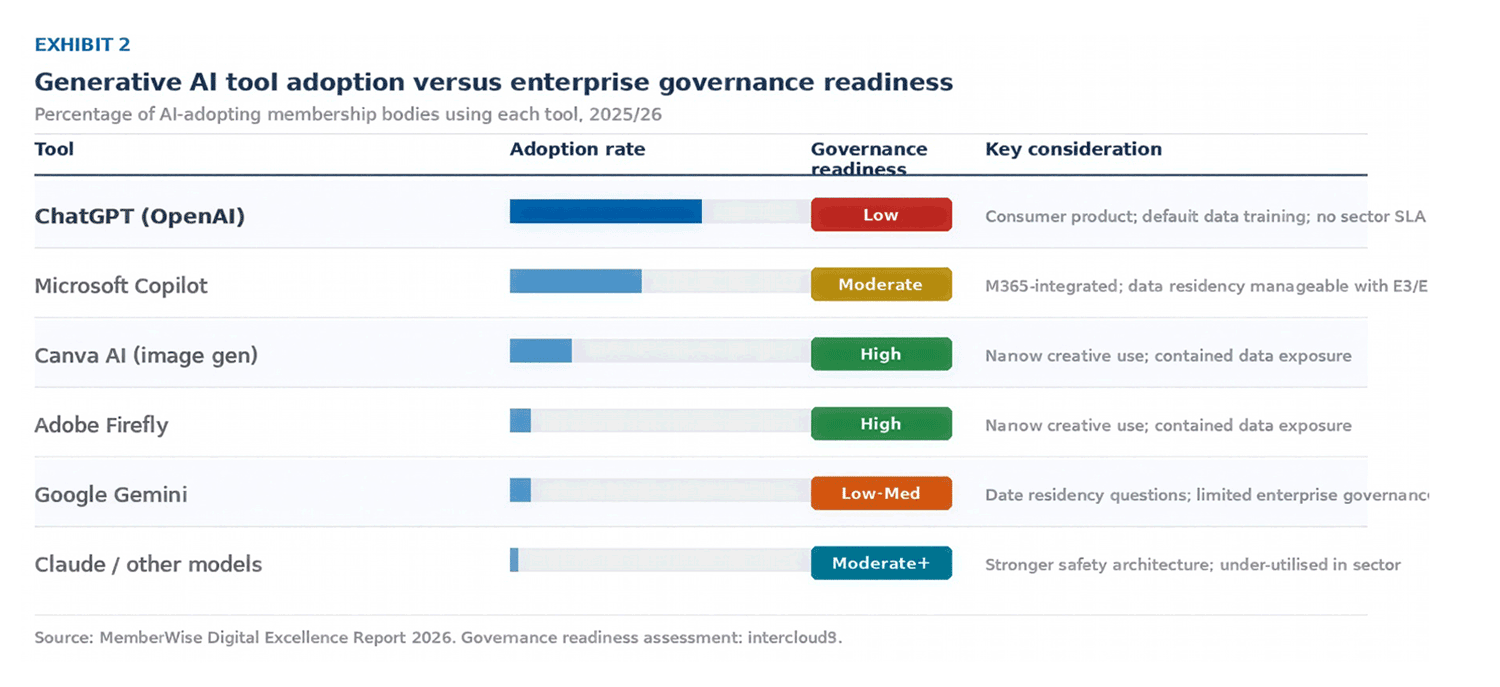This screenshot has height=687, width=1500.
Task: Click the Microsoft Copilot adoption bar
Action: pos(576,281)
